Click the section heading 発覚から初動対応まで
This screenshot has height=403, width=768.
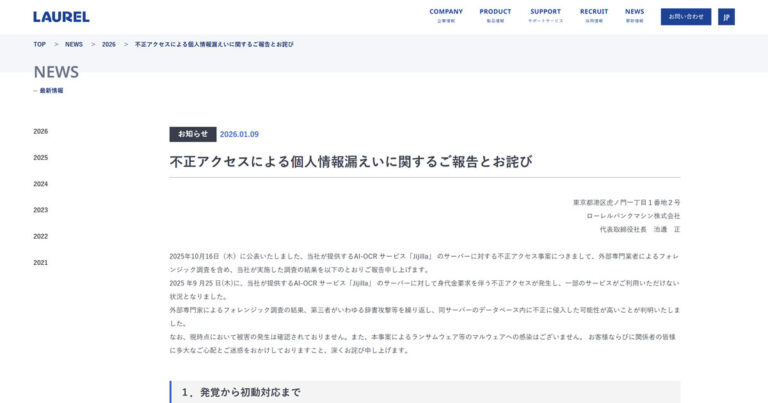tap(240, 392)
